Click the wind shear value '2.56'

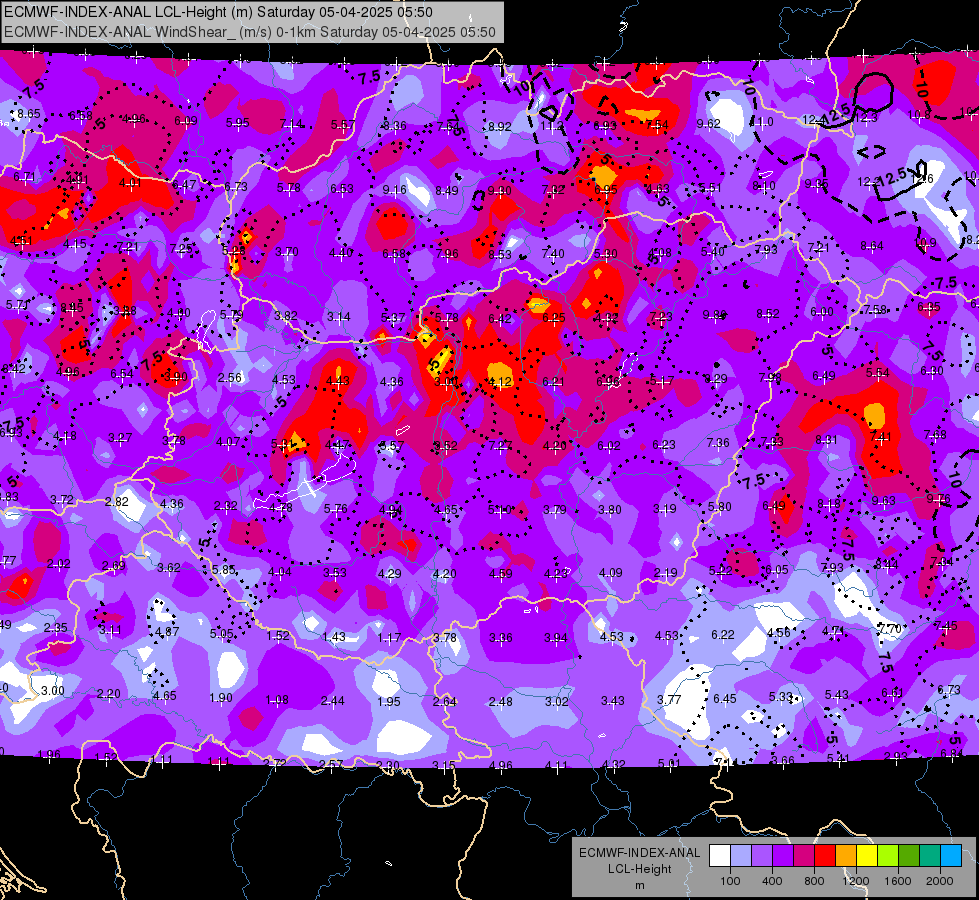tap(230, 378)
